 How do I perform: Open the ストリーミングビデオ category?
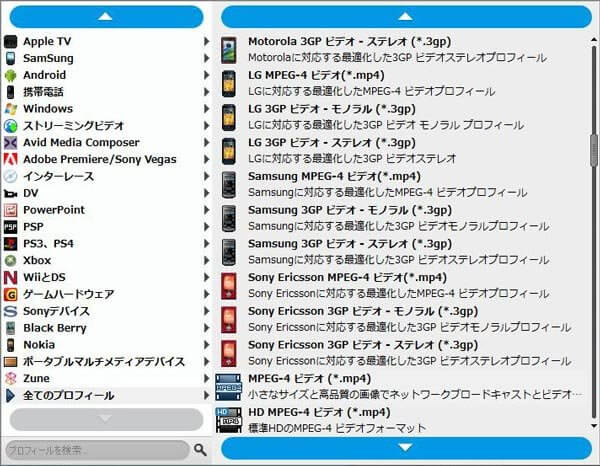107,125
